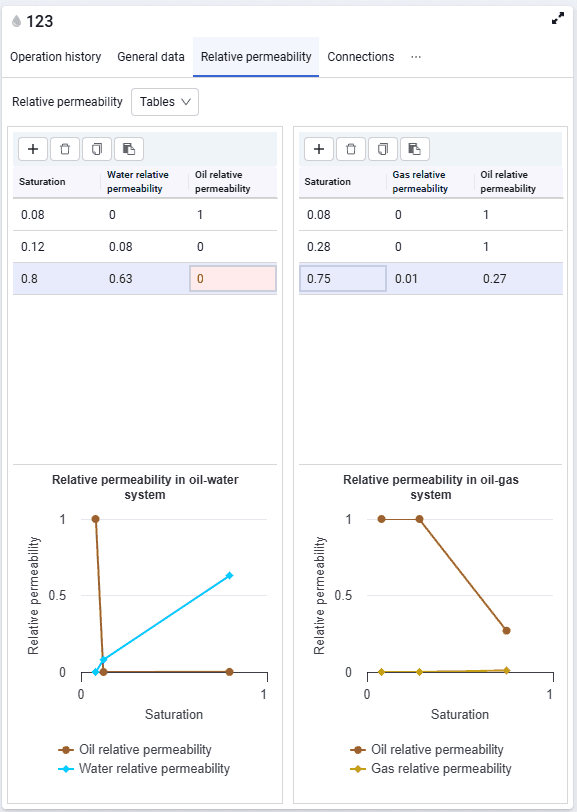Open the General data tab
The width and height of the screenshot is (577, 812).
pos(151,57)
